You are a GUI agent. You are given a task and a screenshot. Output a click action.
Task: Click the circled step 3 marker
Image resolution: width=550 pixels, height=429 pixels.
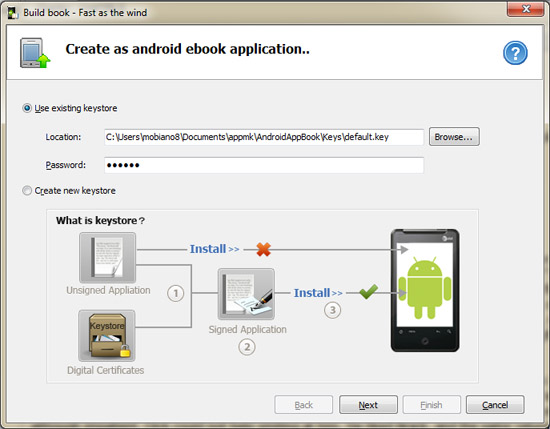(332, 310)
